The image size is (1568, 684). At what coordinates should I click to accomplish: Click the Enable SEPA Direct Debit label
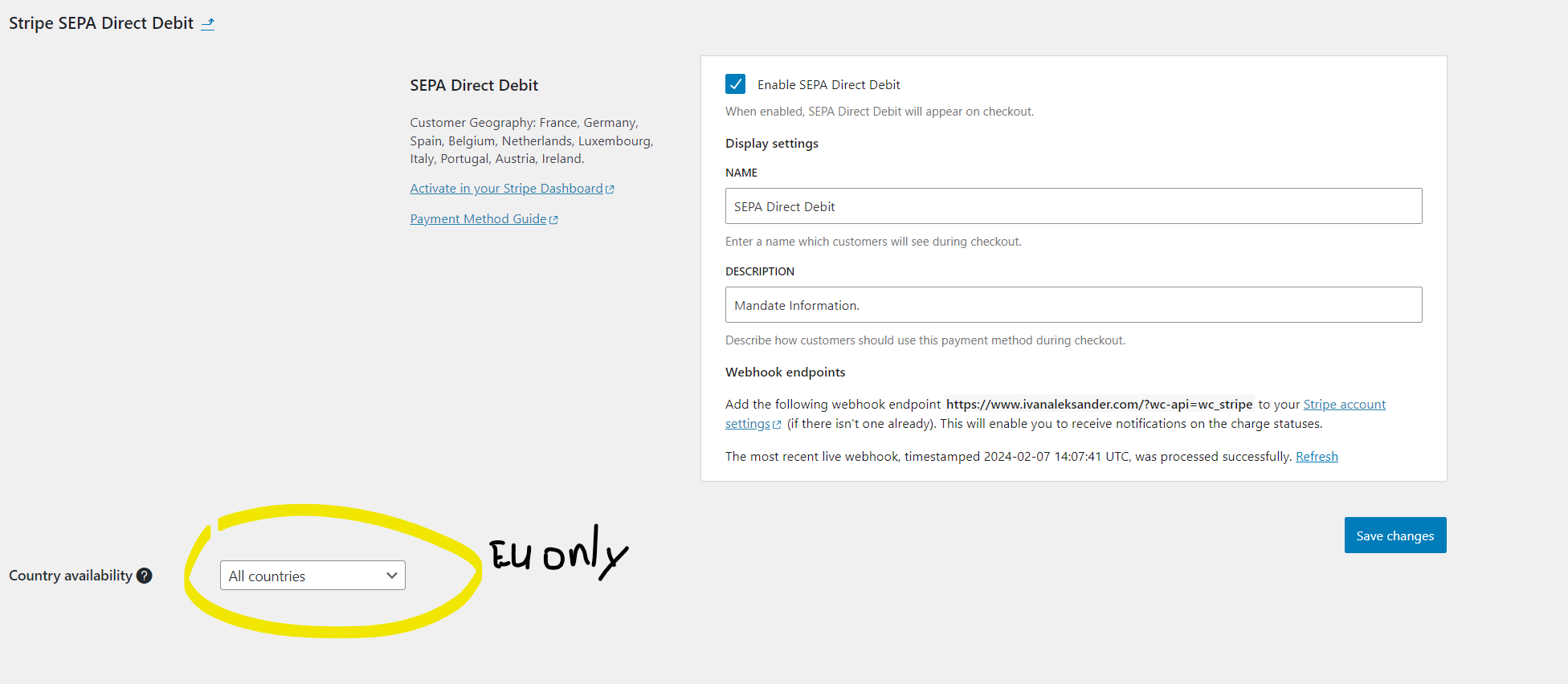(x=828, y=85)
